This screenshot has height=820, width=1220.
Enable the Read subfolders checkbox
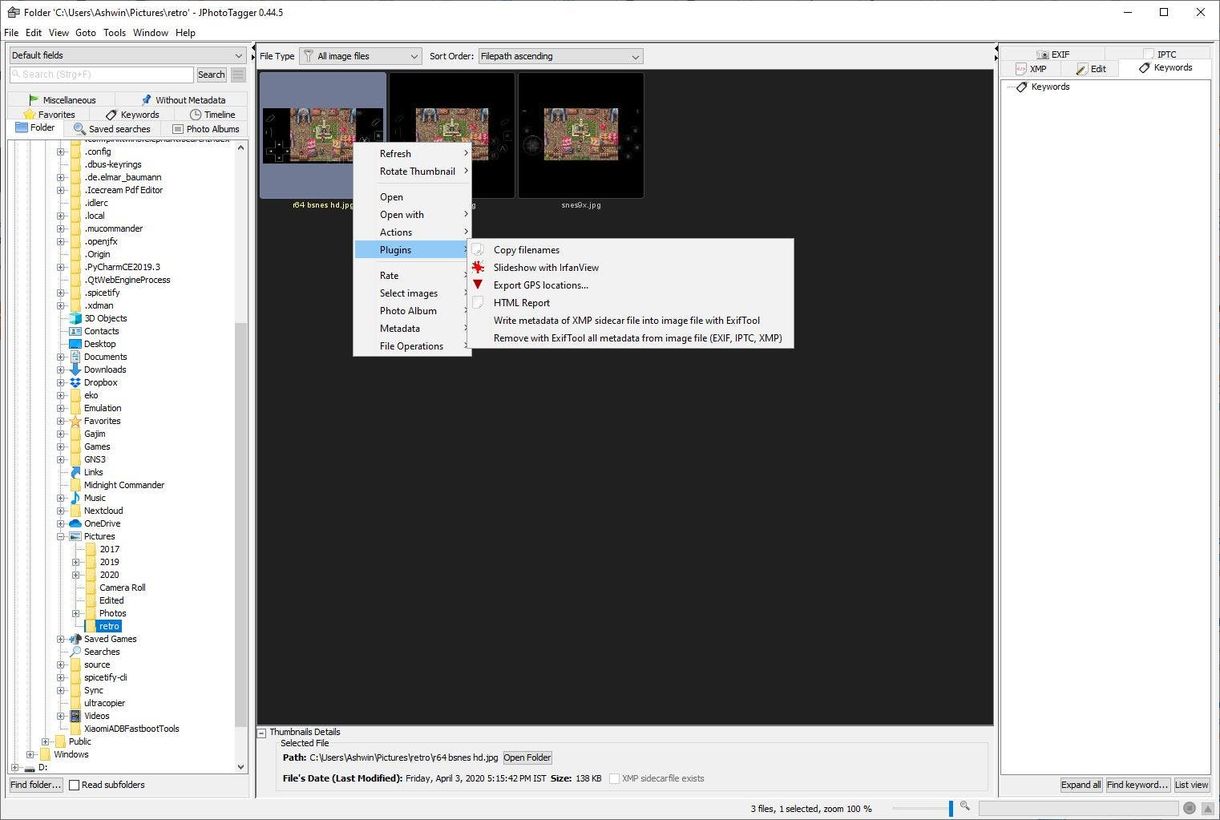[74, 785]
